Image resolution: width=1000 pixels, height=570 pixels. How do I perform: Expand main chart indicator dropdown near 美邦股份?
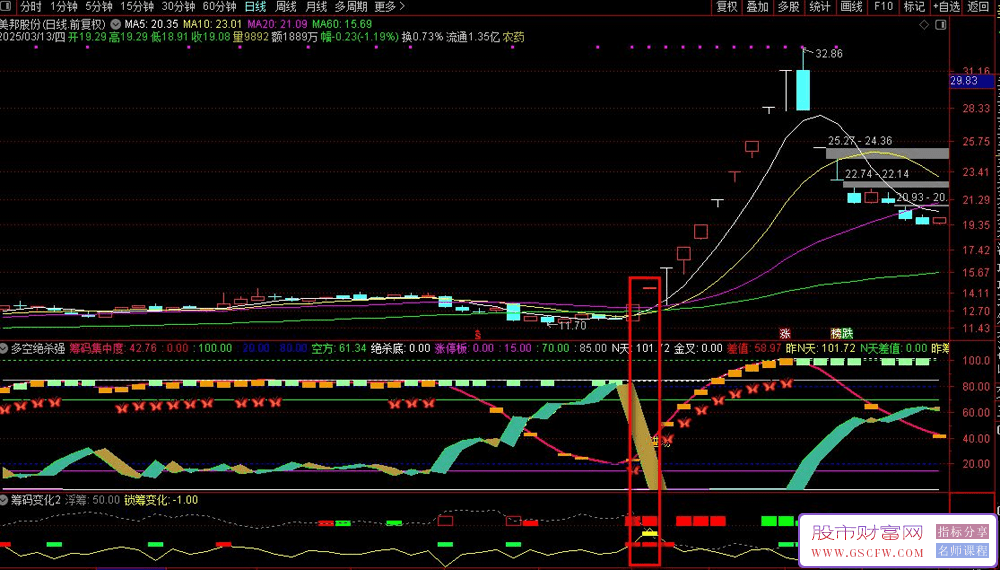click(x=115, y=24)
